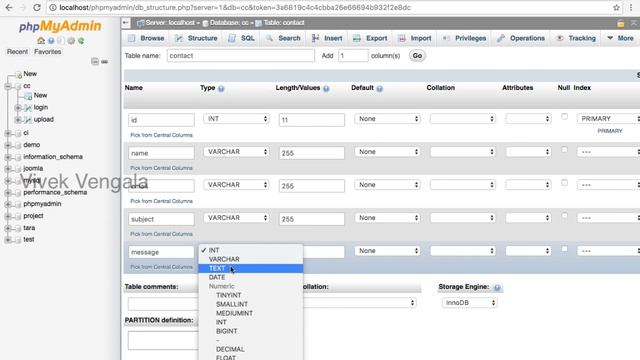Open Default dropdown for id row
This screenshot has width=640, height=360.
[x=387, y=119]
